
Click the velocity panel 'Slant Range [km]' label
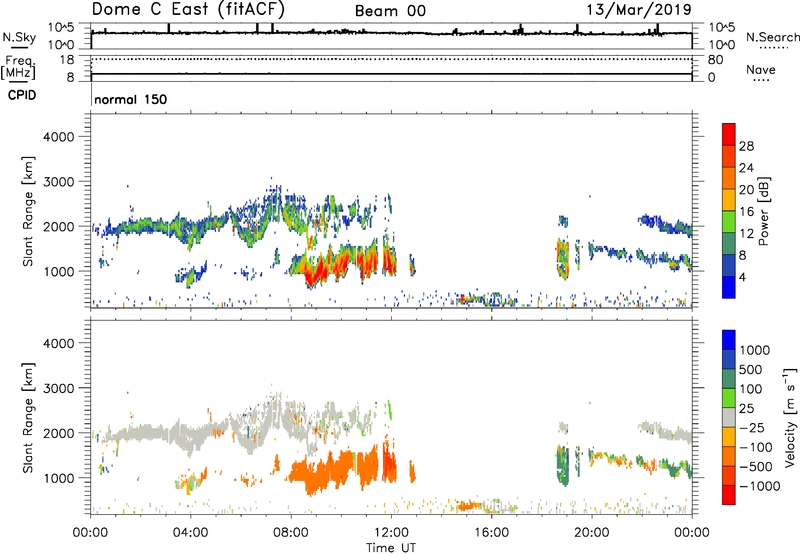[28, 417]
